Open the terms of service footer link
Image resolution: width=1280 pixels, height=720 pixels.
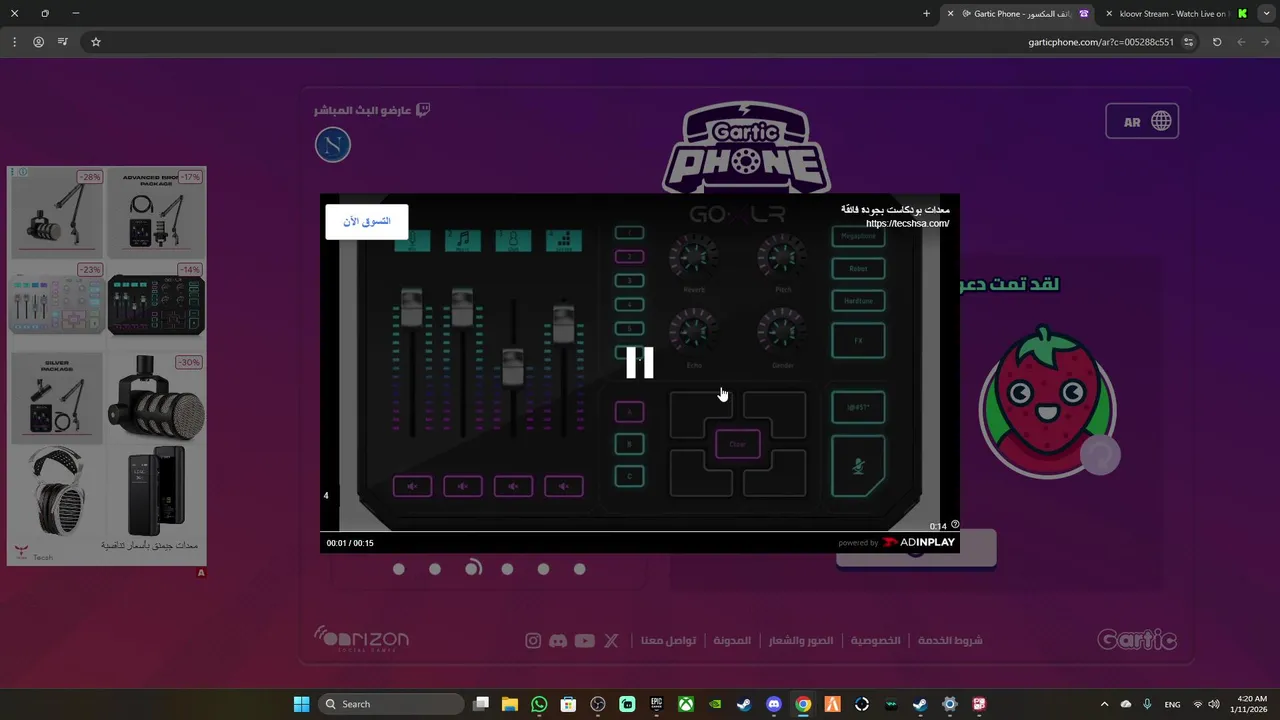click(950, 640)
